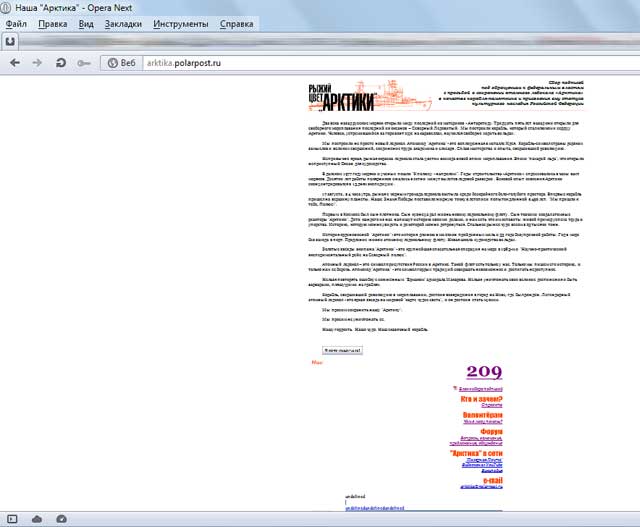Open Opera Link cloud icon in status bar
Image resolution: width=640 pixels, height=527 pixels.
tap(37, 518)
